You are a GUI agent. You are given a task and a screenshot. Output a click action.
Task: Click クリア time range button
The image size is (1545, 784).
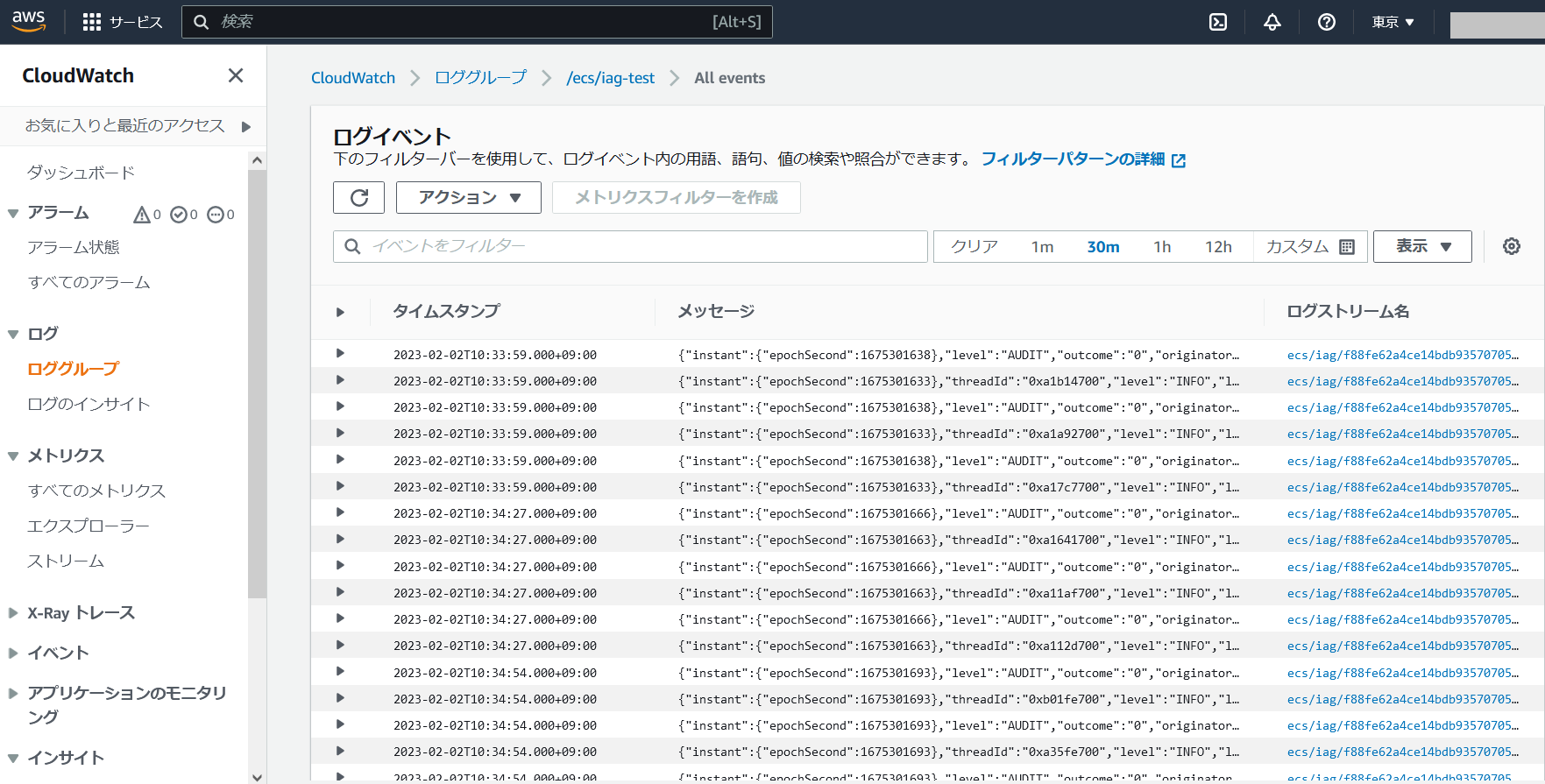click(974, 247)
